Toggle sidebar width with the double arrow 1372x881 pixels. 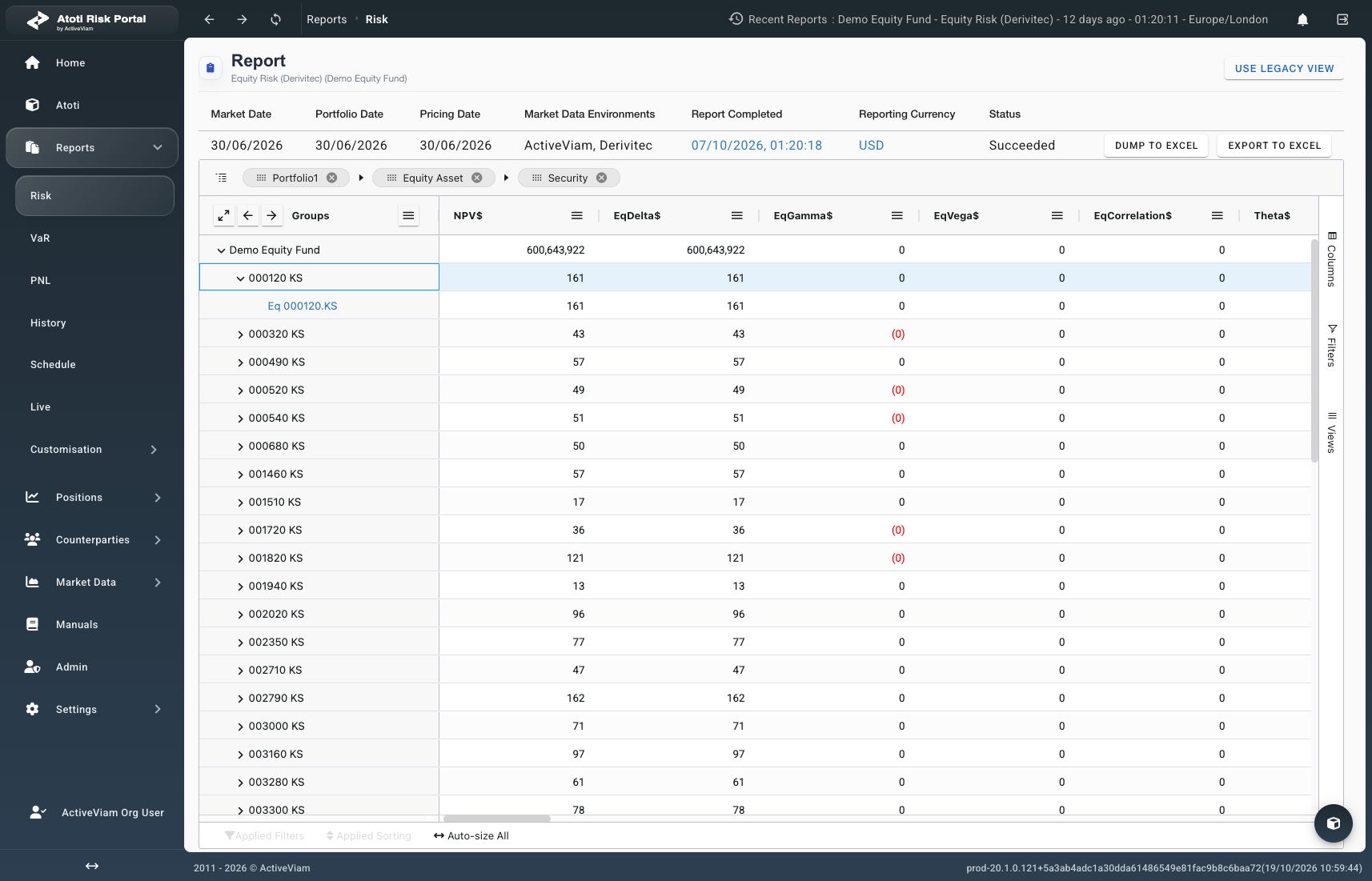click(x=92, y=866)
